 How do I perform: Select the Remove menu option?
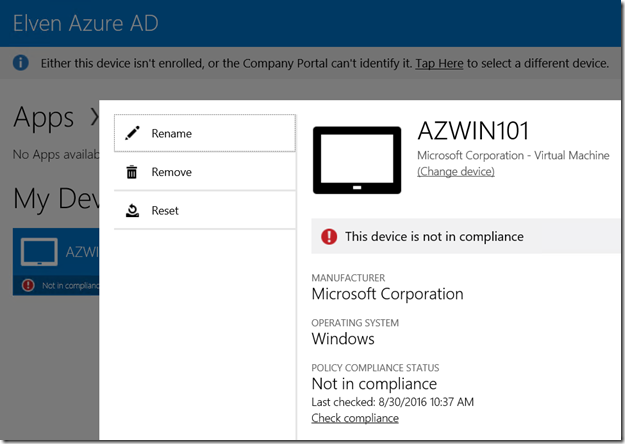205,172
